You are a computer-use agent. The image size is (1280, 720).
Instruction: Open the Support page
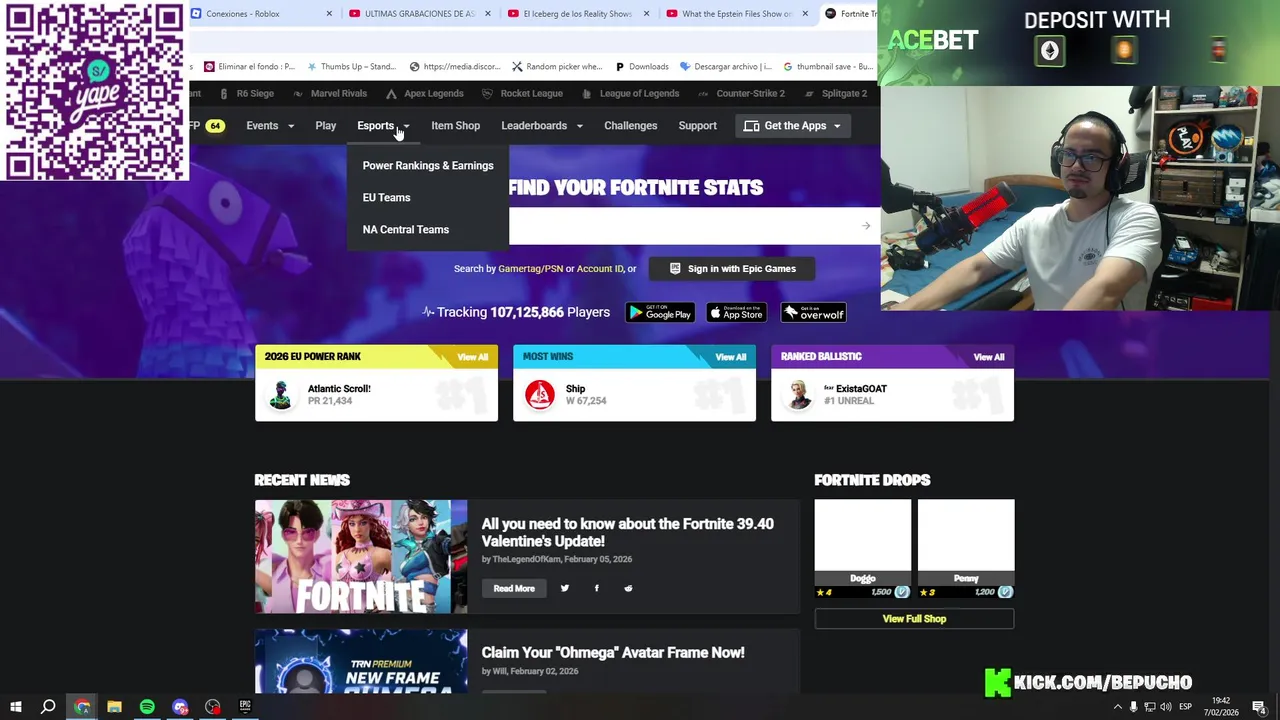tap(697, 126)
